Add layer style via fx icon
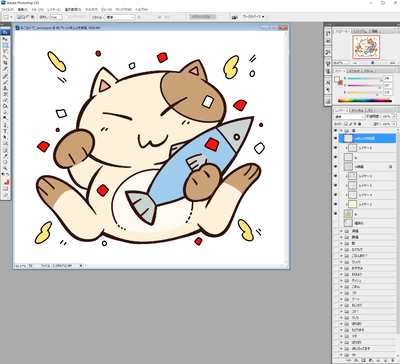Image resolution: width=400 pixels, height=364 pixels. click(x=357, y=360)
